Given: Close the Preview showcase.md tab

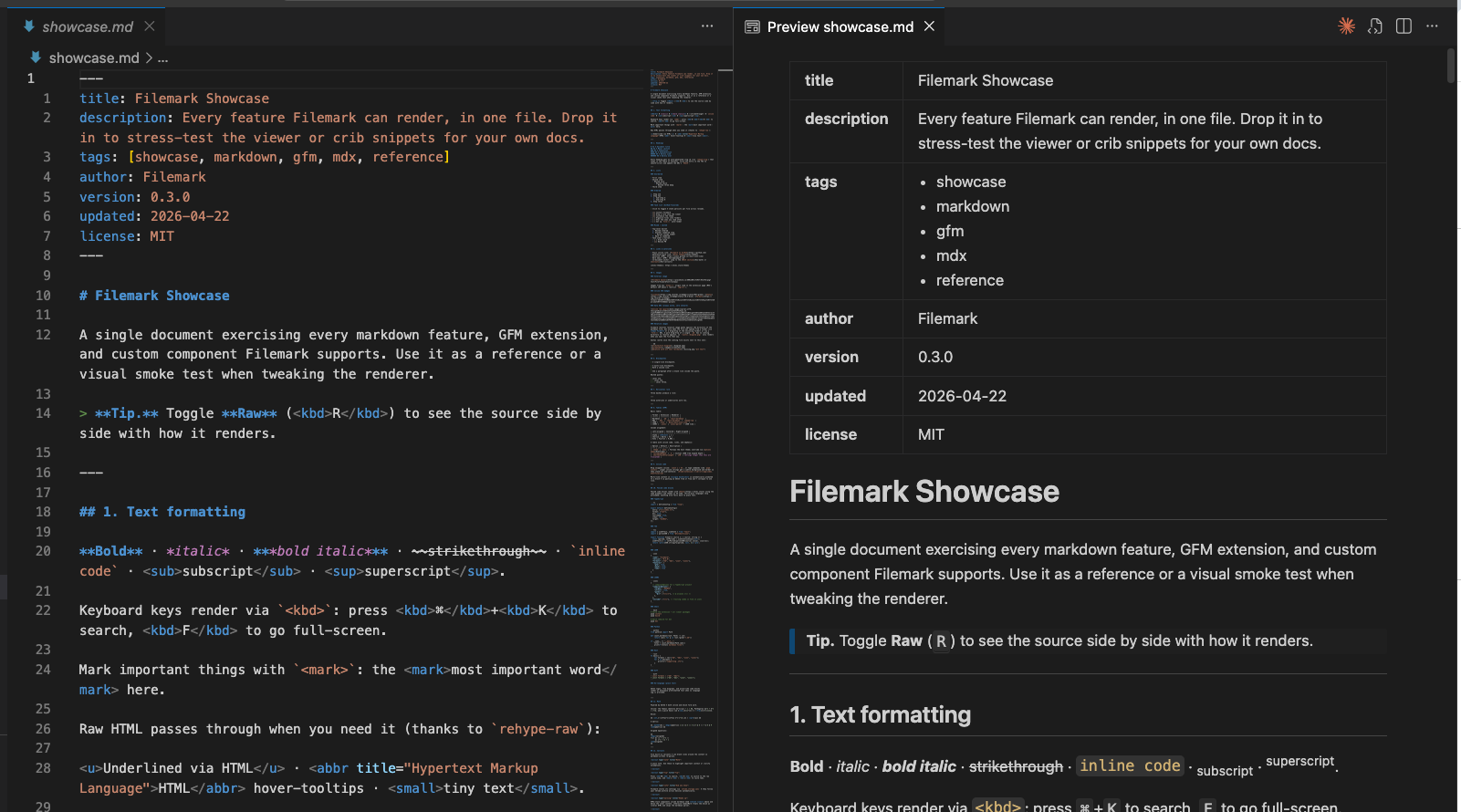Looking at the screenshot, I should tap(929, 26).
